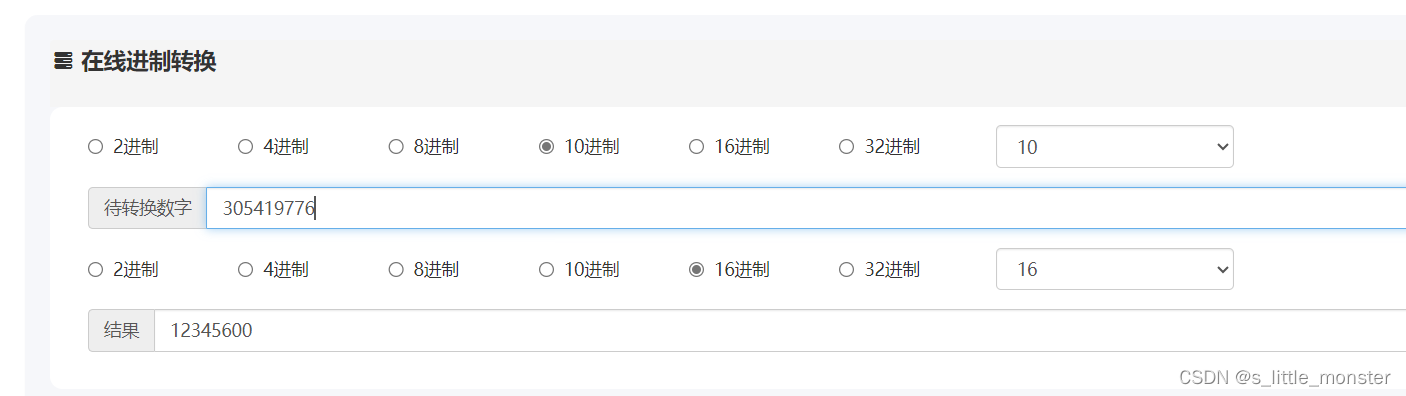Image resolution: width=1406 pixels, height=396 pixels.
Task: Select target 8进制 radio button
Action: [x=396, y=269]
